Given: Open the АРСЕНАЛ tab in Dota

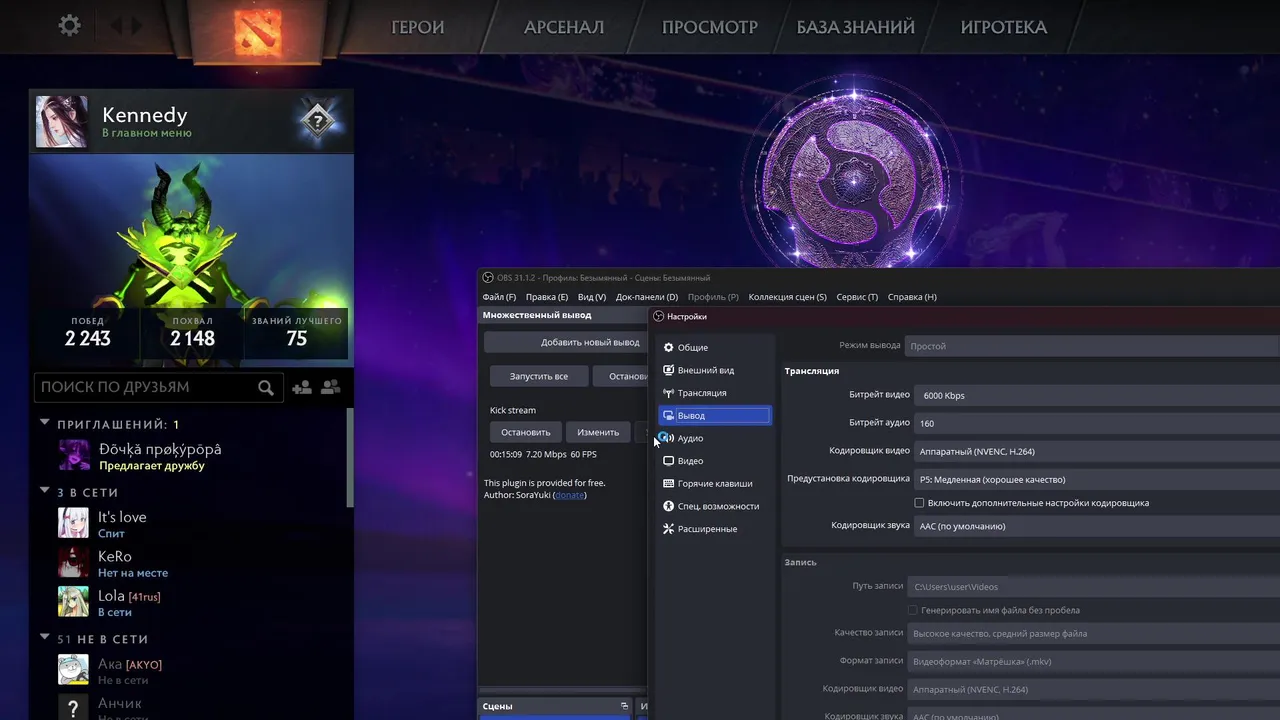Looking at the screenshot, I should tap(564, 27).
